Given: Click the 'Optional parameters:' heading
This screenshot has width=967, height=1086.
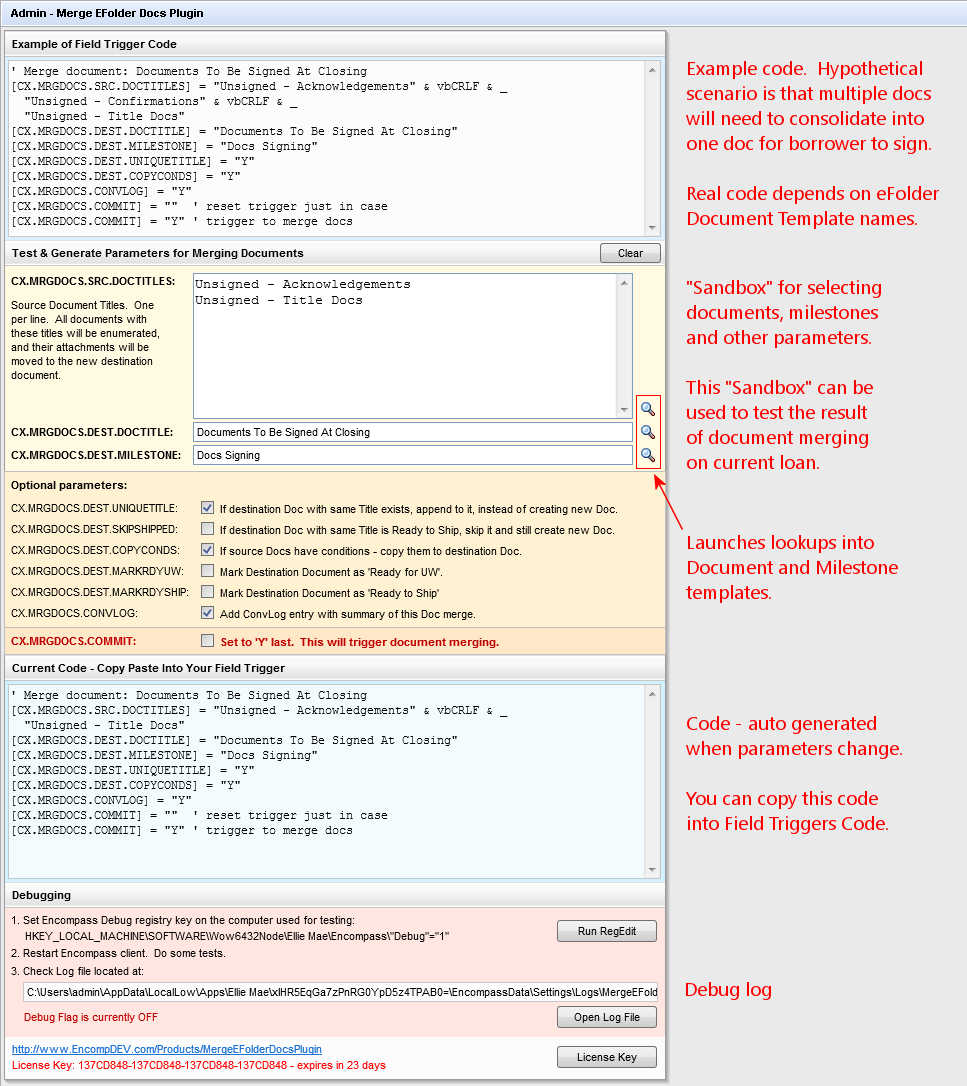Looking at the screenshot, I should pos(69,486).
